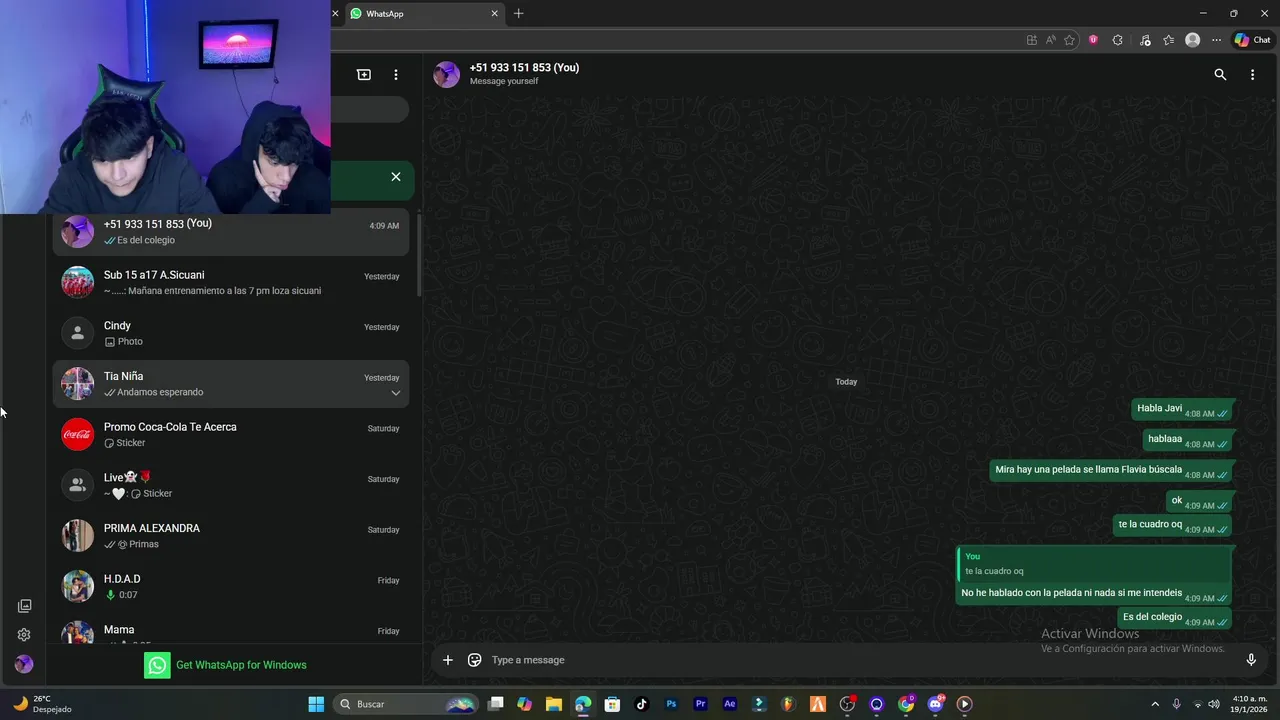Open the browser Extensions puzzle icon

click(x=1118, y=40)
